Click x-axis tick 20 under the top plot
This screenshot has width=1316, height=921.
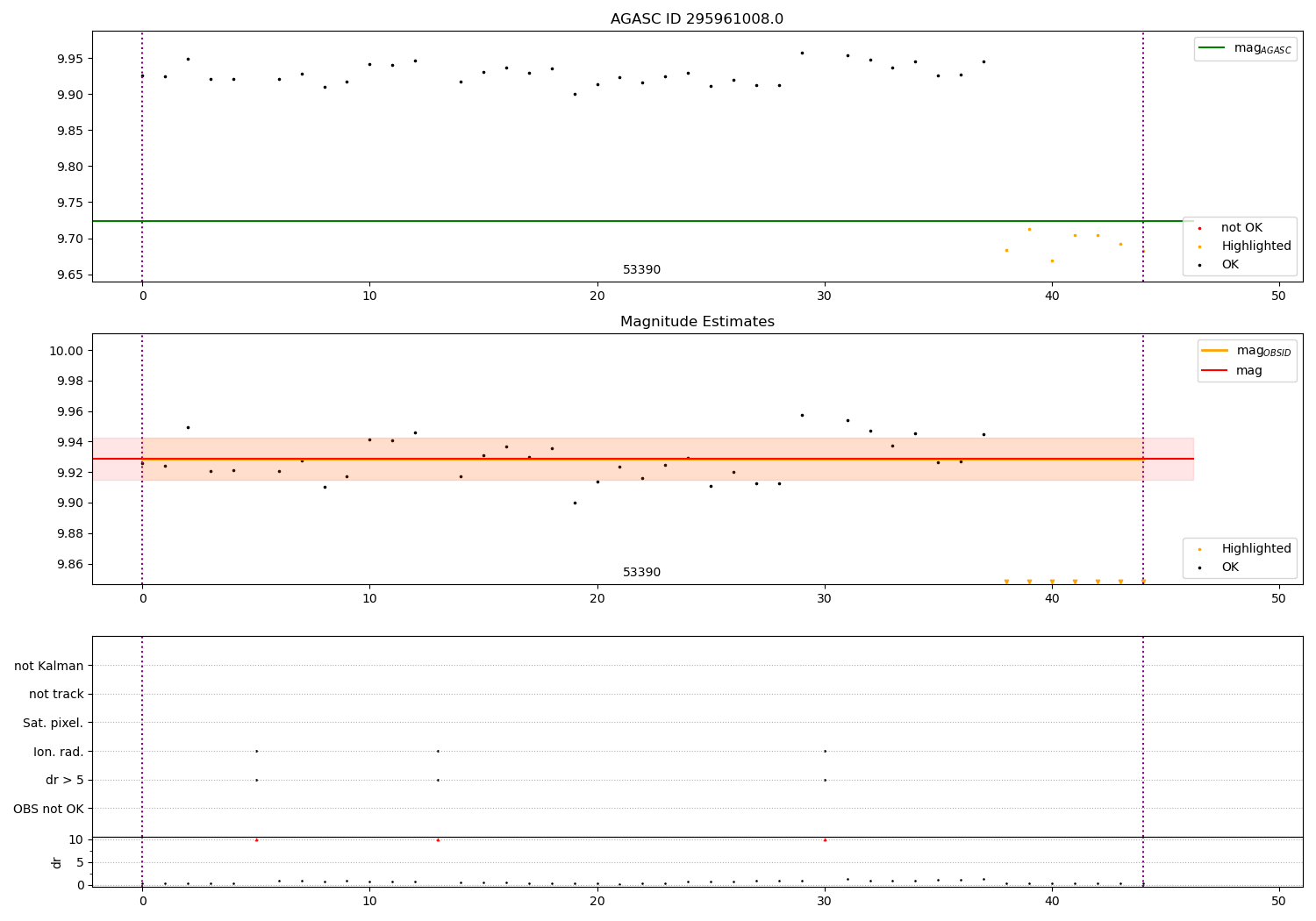pyautogui.click(x=597, y=296)
